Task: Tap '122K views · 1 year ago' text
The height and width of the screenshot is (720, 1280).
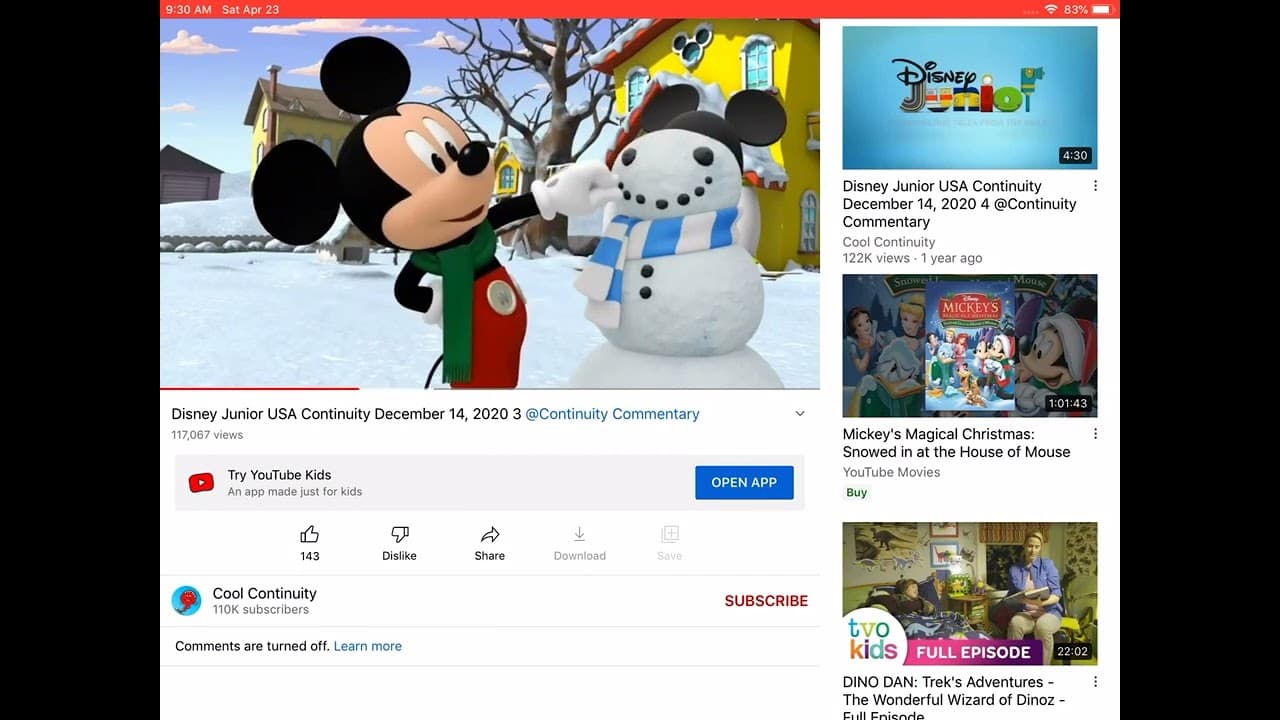Action: click(x=913, y=258)
